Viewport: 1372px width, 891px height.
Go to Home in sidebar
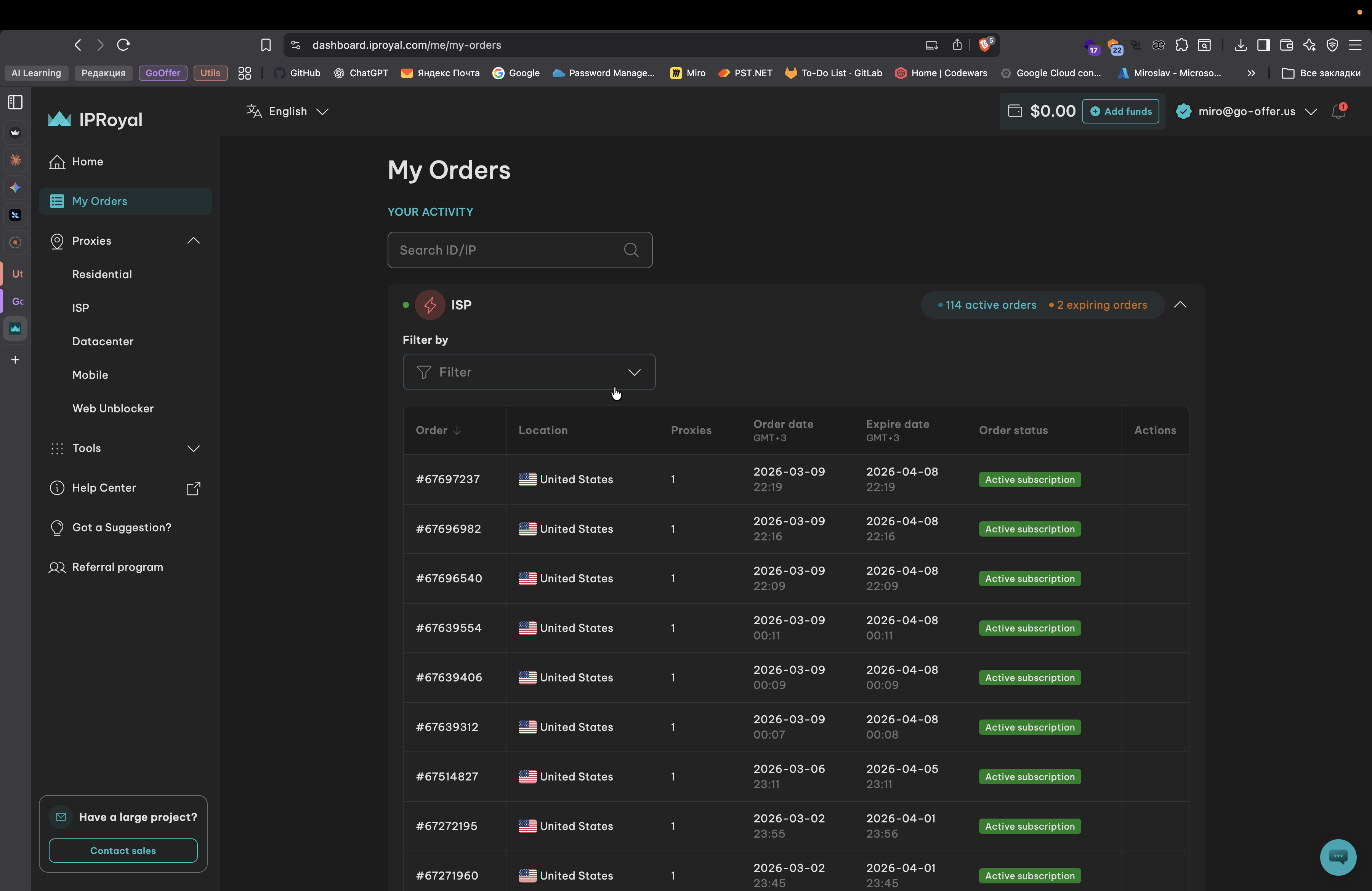point(88,162)
